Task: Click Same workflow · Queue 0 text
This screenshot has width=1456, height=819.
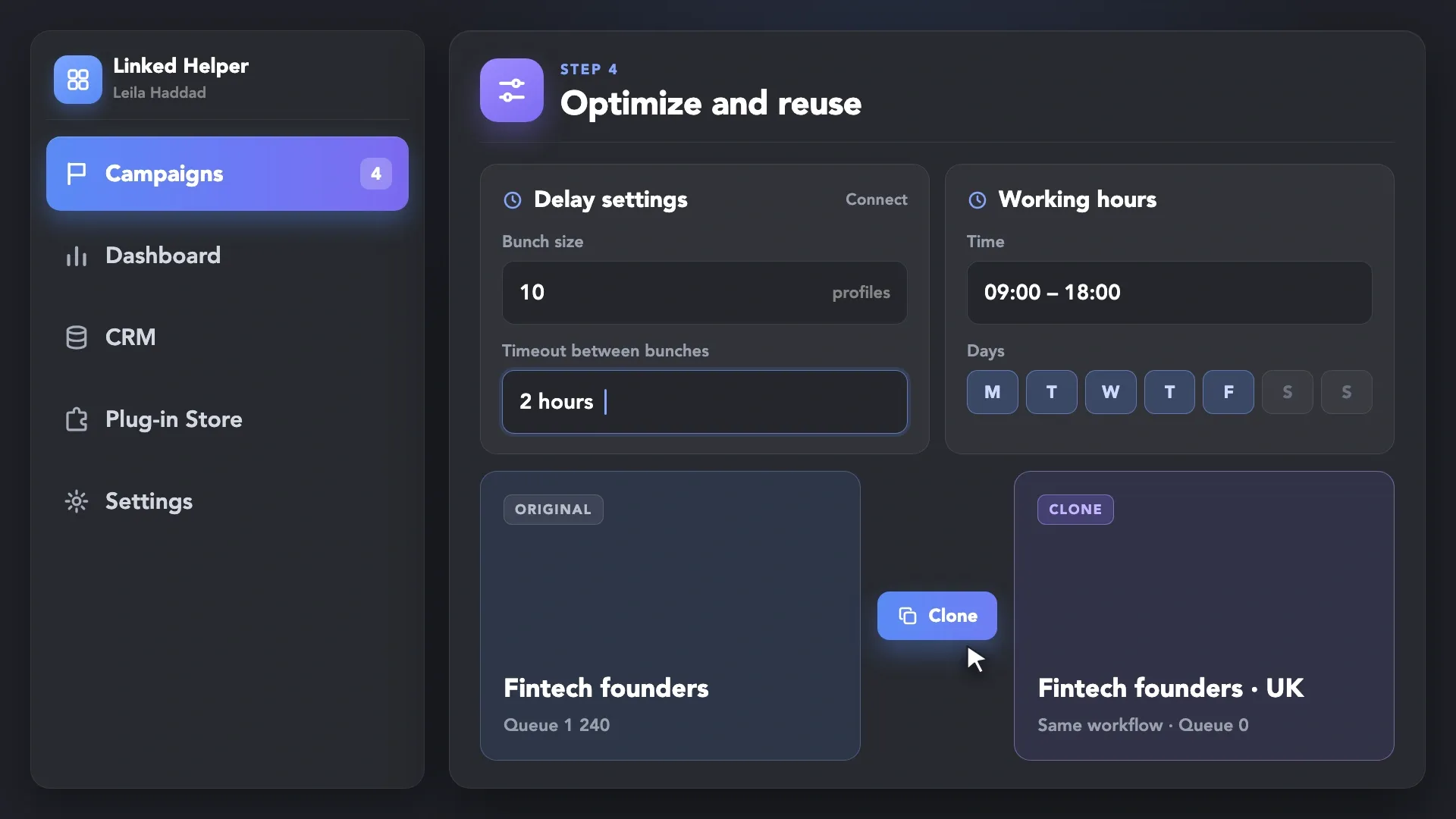Action: click(1143, 725)
